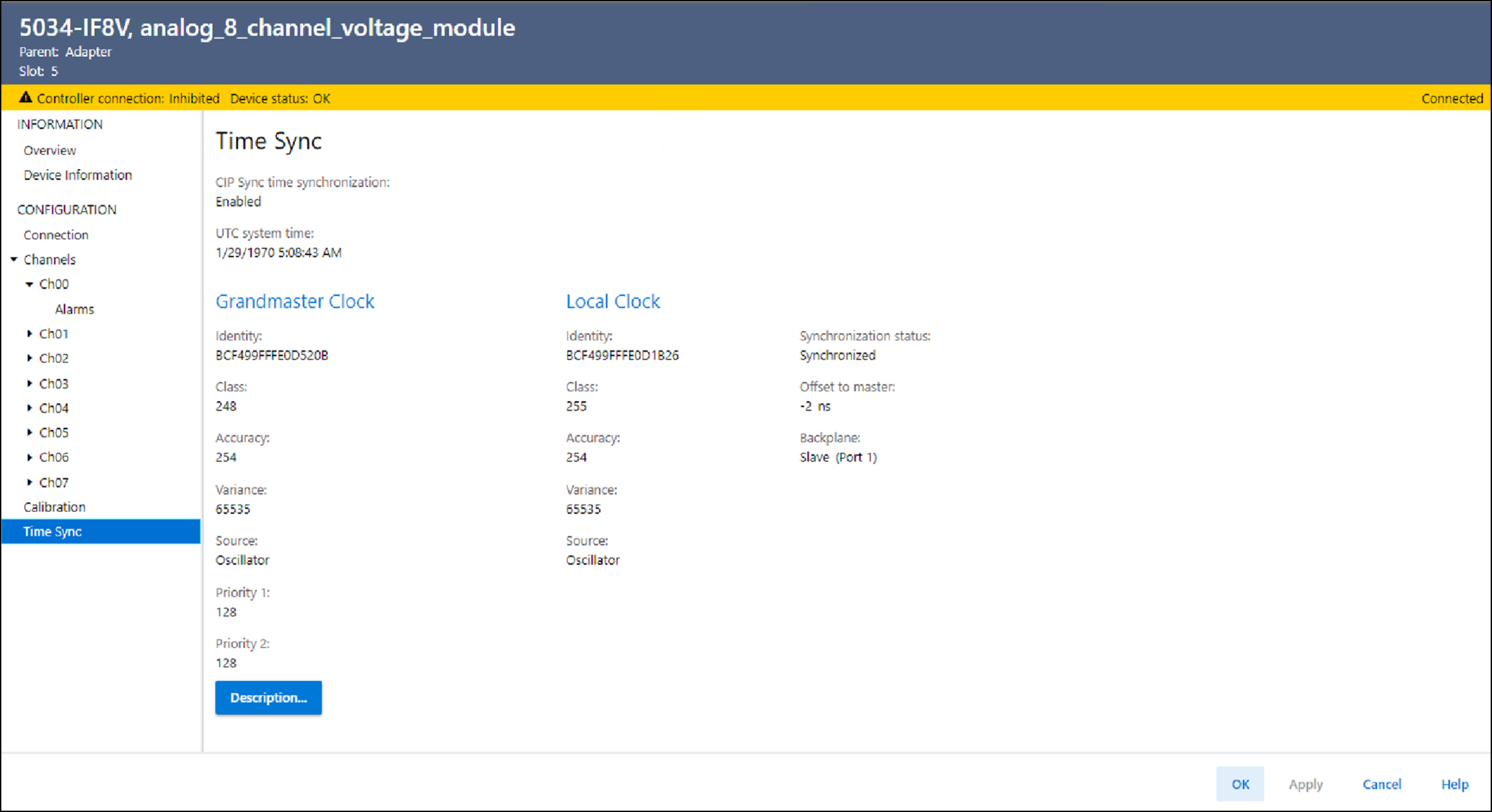Expand the Ch03 channel arrow
This screenshot has width=1492, height=812.
click(30, 383)
